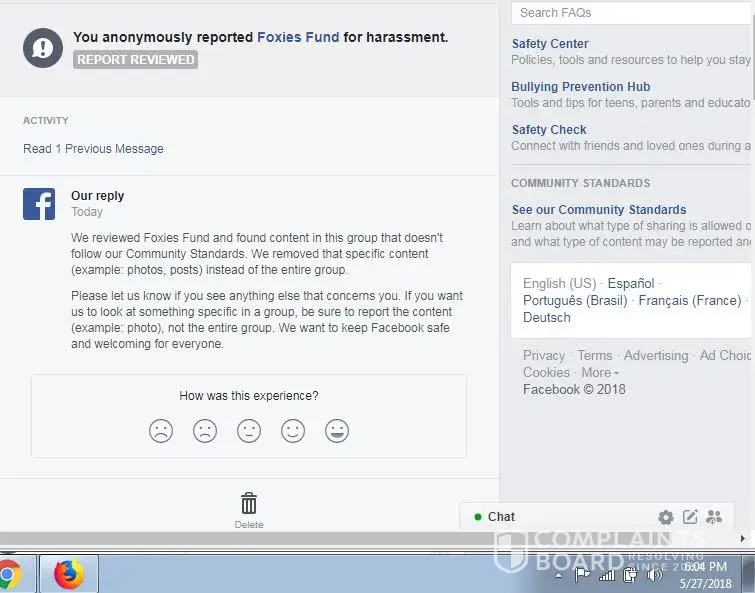Open the Safety Center link
This screenshot has width=755, height=593.
[550, 44]
